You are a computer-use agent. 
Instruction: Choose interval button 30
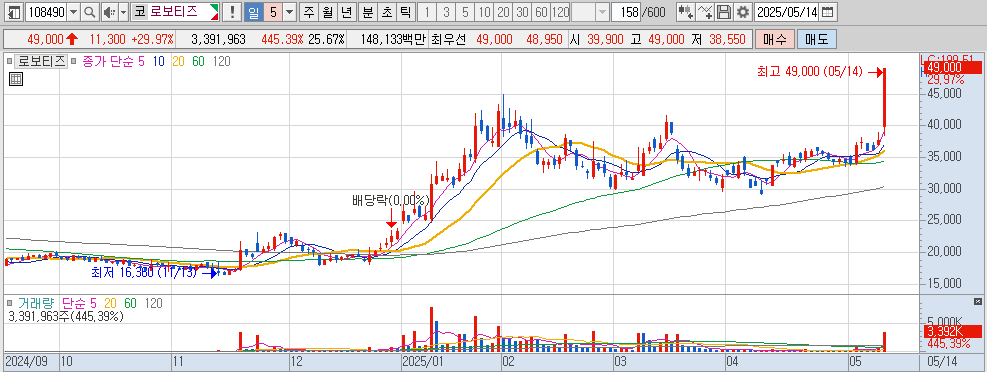[522, 11]
